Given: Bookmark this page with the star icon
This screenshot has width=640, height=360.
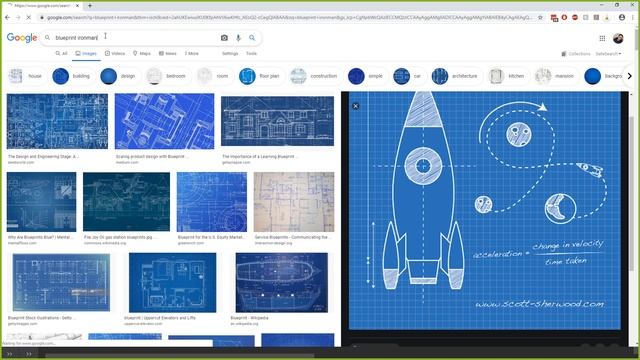Looking at the screenshot, I should pyautogui.click(x=540, y=18).
